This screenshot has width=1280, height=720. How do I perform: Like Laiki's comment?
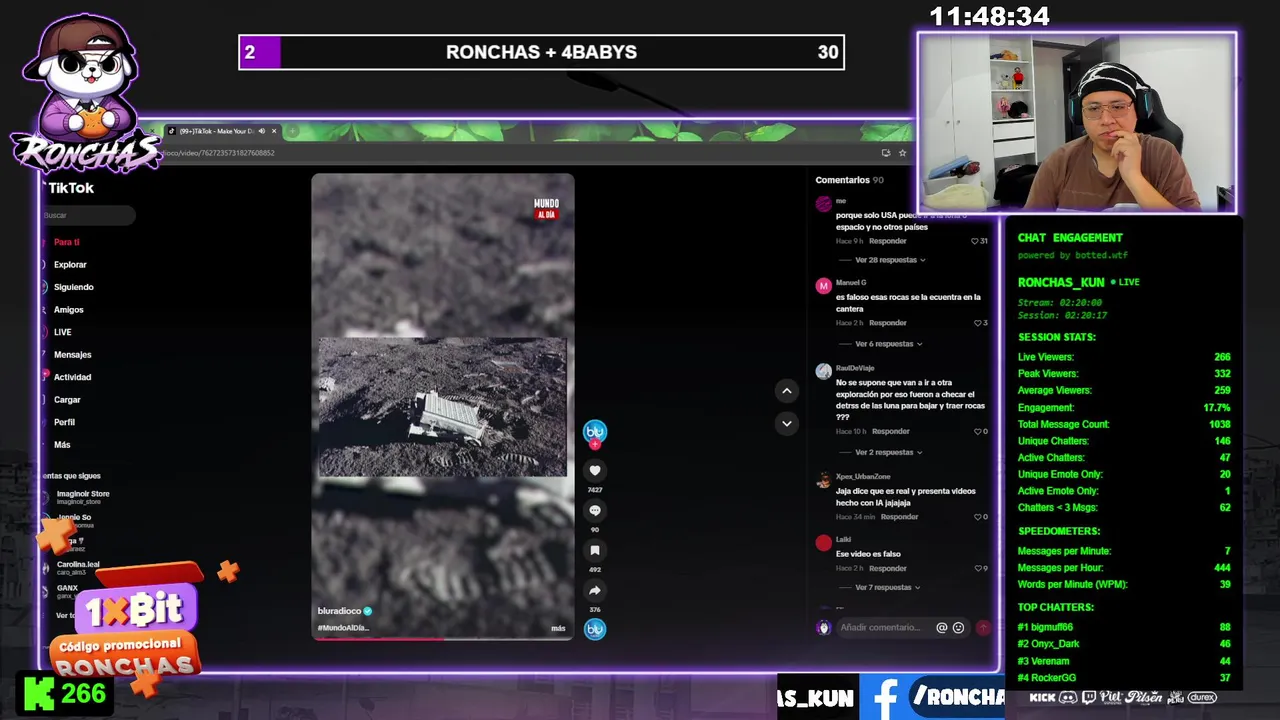(x=978, y=568)
